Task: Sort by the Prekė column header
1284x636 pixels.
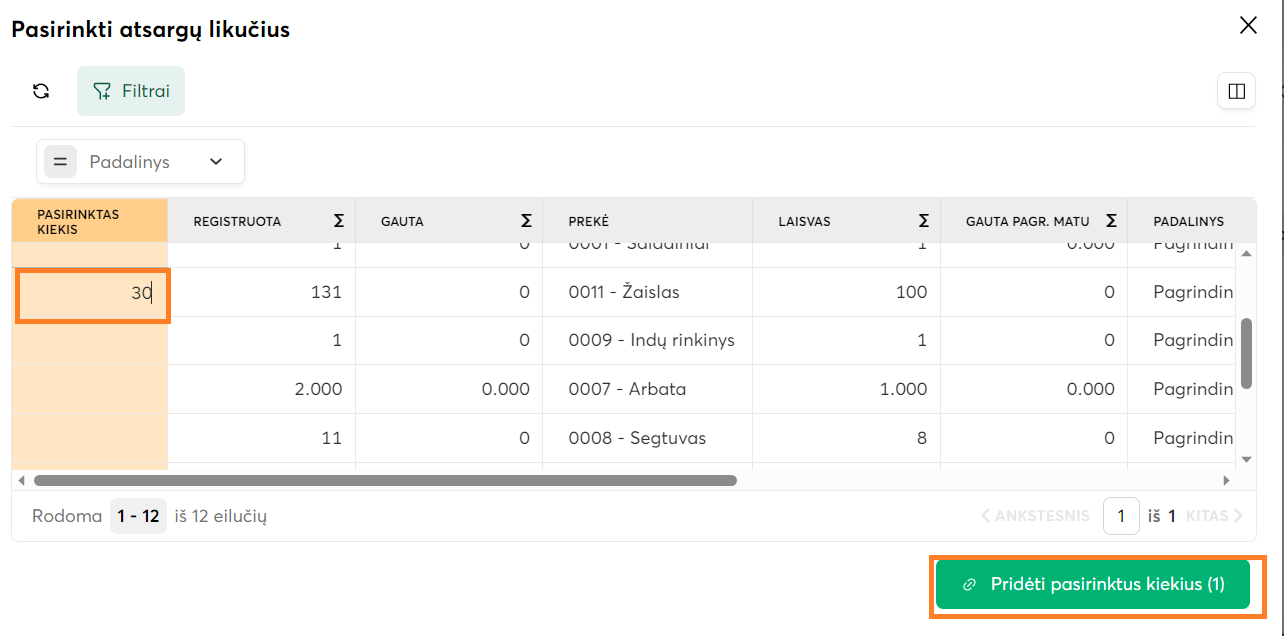Action: 589,221
